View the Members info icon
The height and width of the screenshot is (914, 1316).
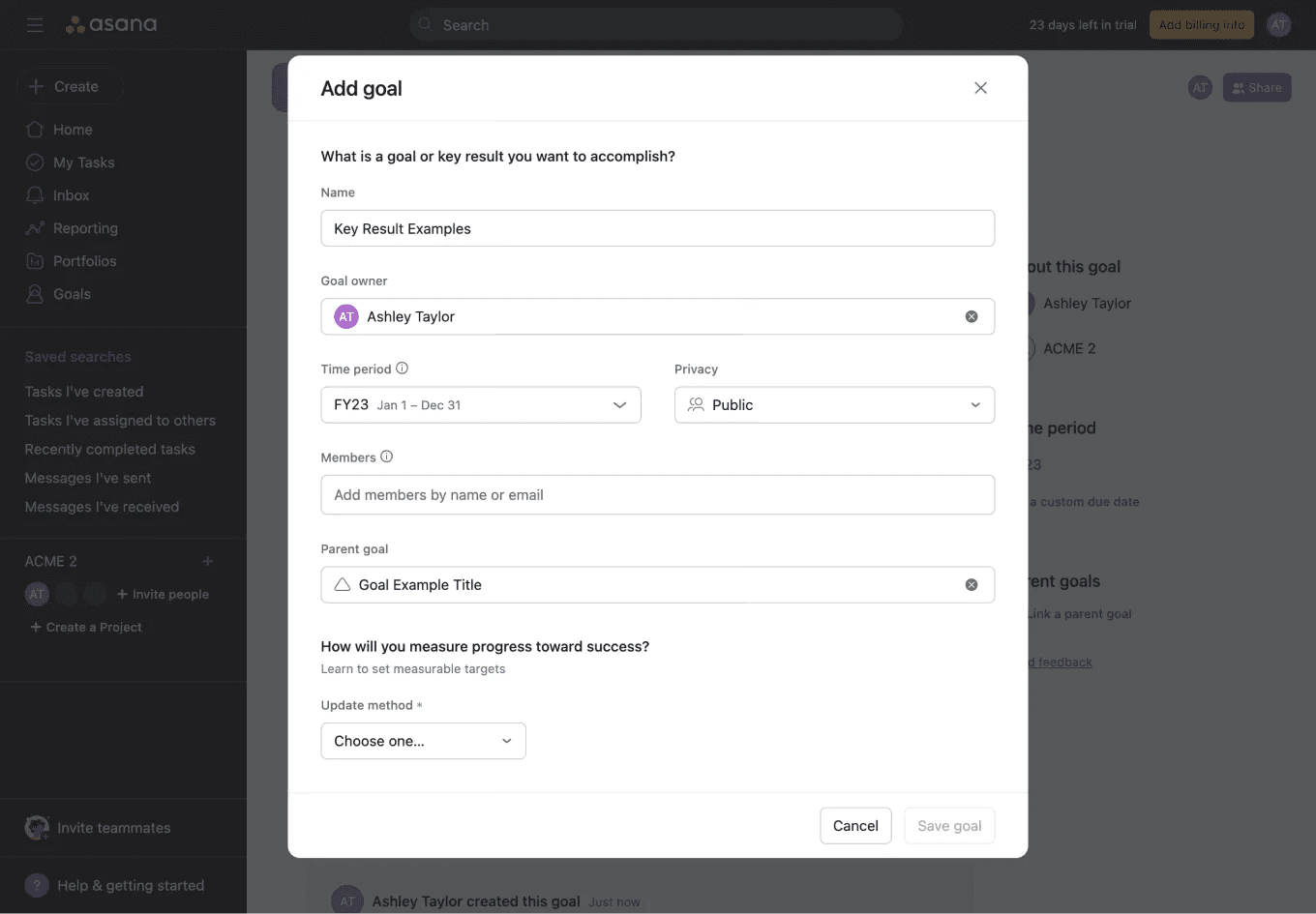pyautogui.click(x=385, y=456)
